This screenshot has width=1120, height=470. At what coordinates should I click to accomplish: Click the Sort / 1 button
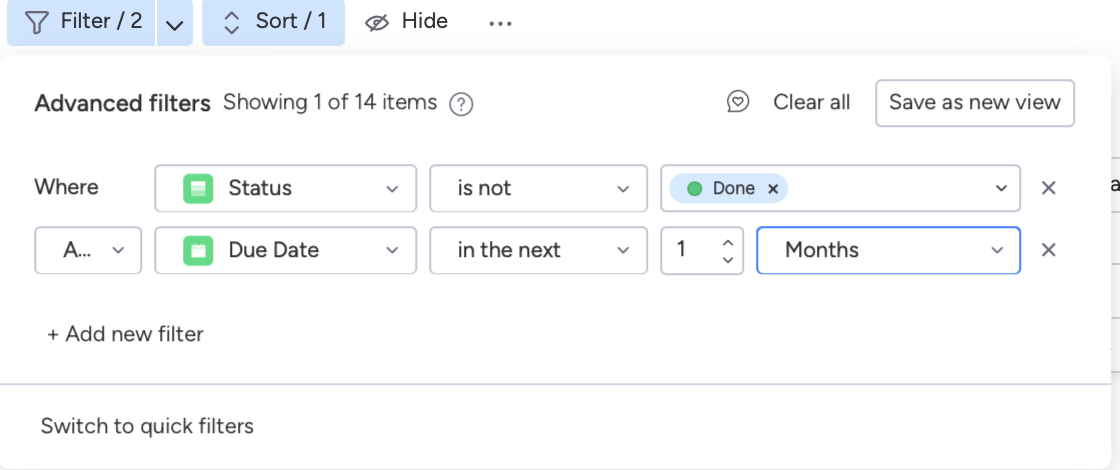tap(273, 22)
